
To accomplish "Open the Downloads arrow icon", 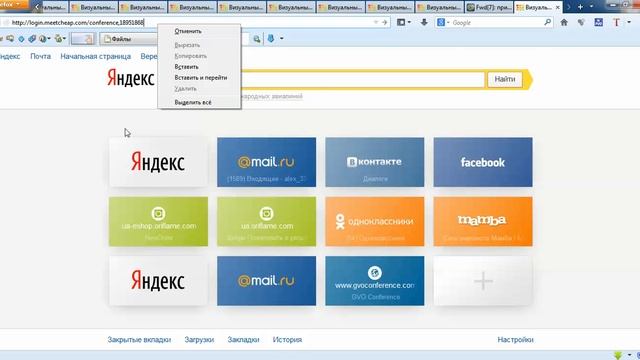I will tap(424, 22).
